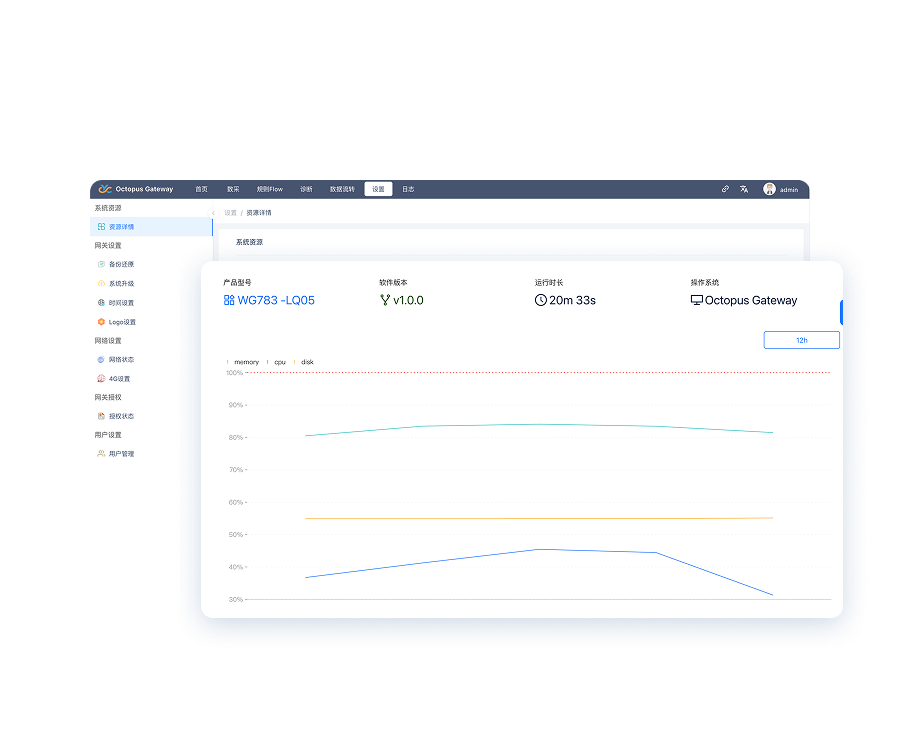
Task: Collapse the sidebar with the chevron
Action: (213, 213)
